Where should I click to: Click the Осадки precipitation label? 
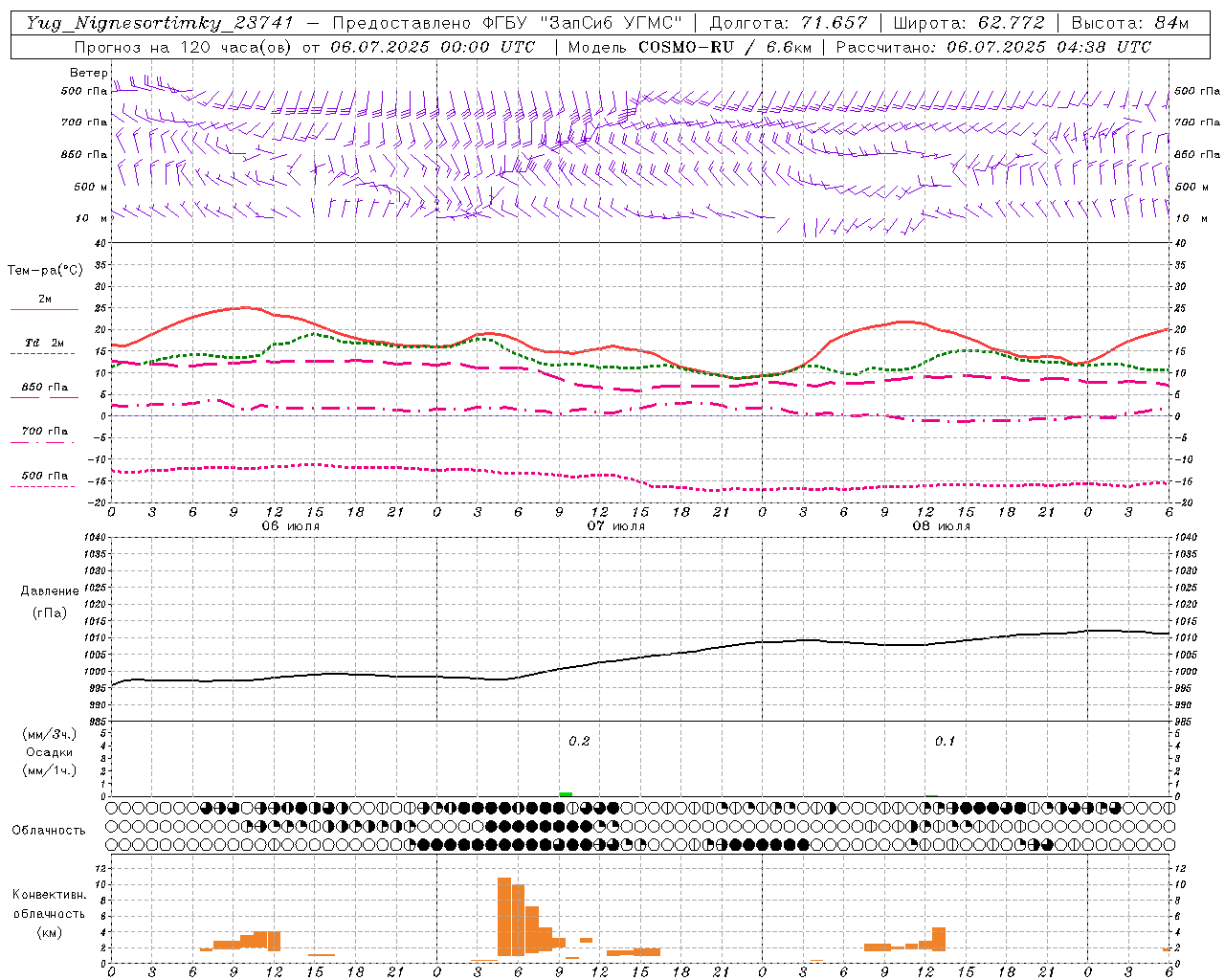click(x=49, y=752)
